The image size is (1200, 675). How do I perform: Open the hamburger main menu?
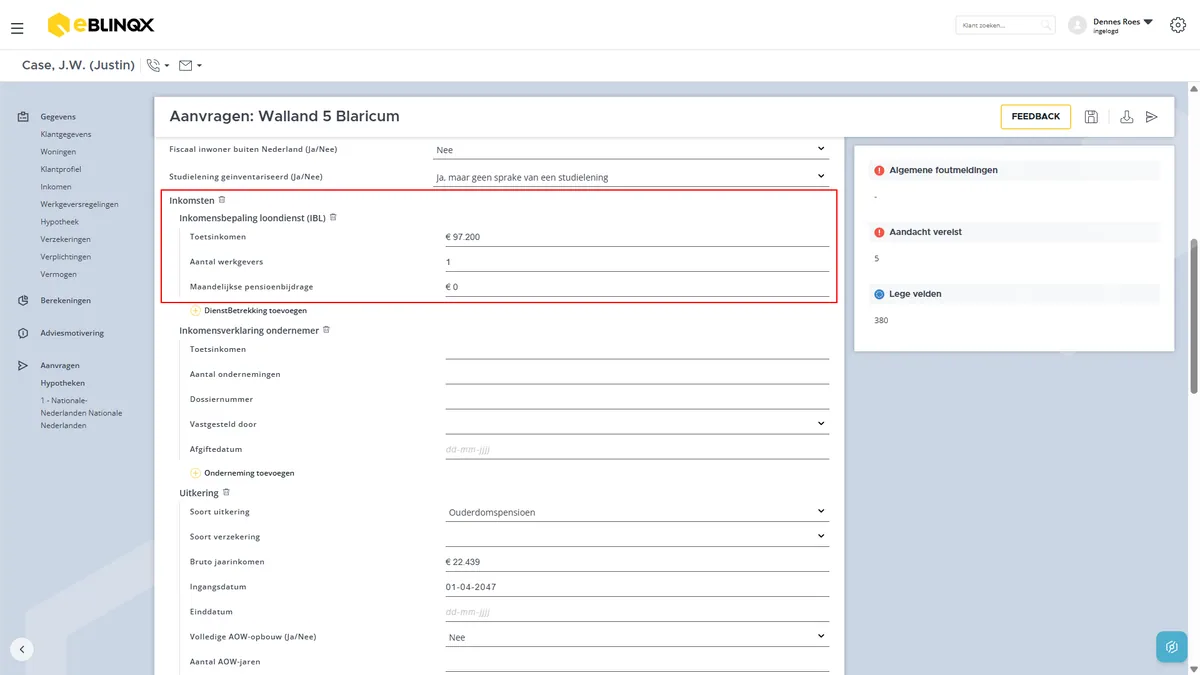click(x=17, y=28)
